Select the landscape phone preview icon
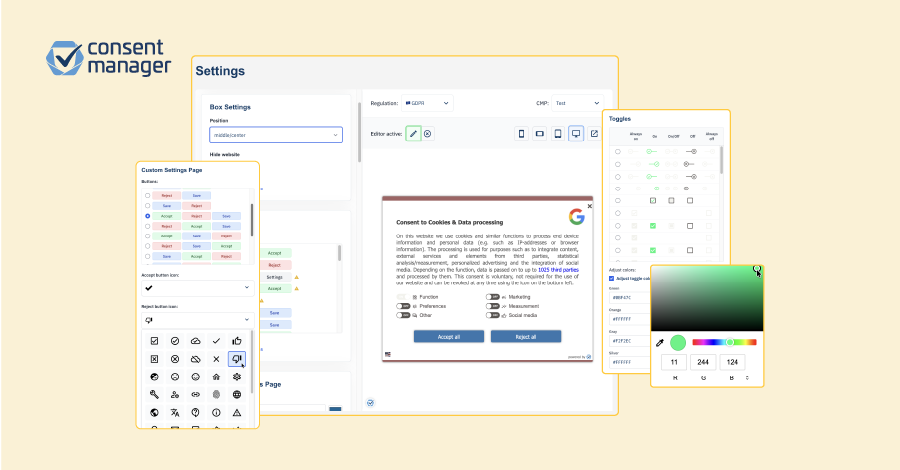 point(540,134)
